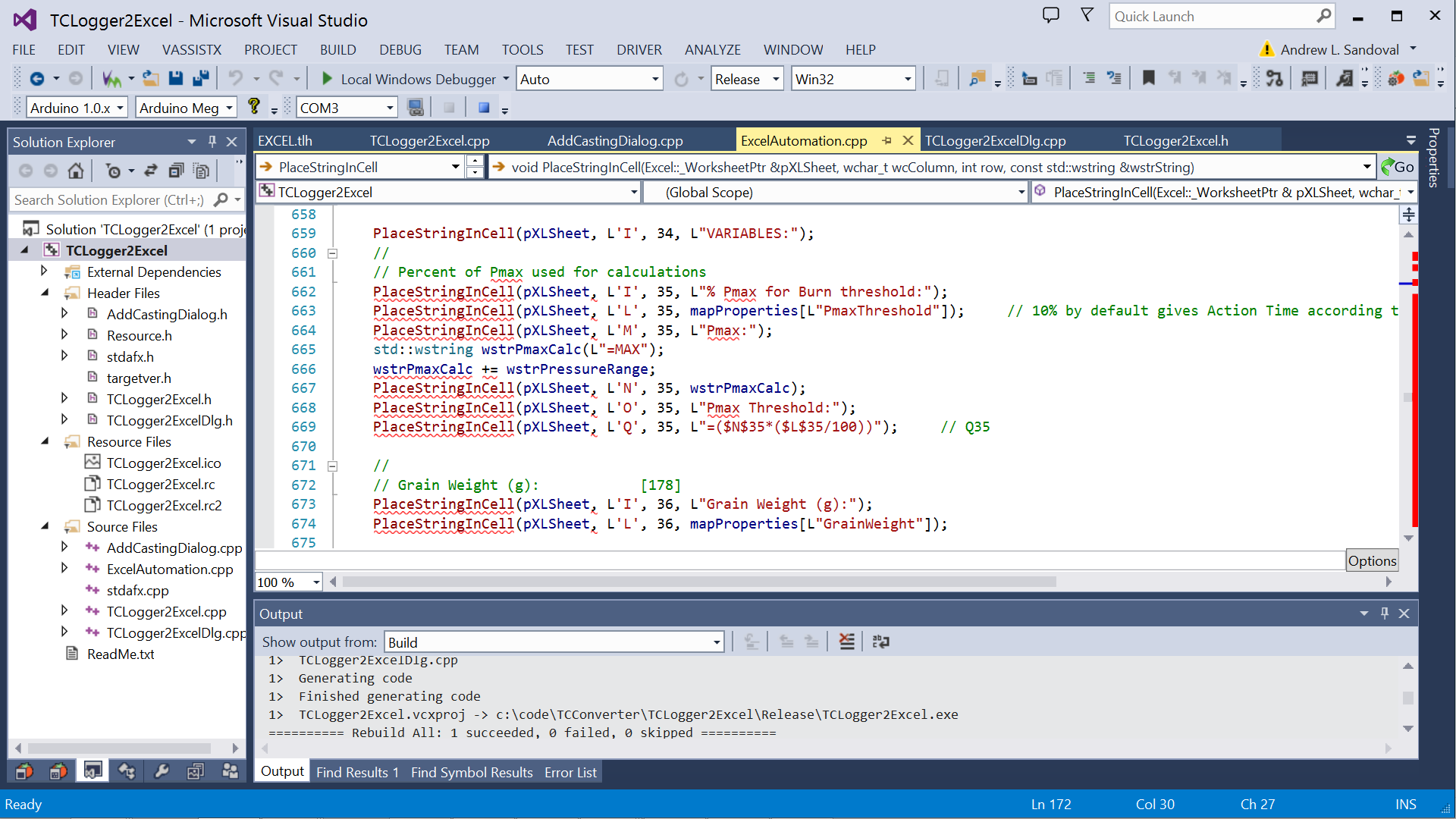This screenshot has height=819, width=1456.
Task: Collapse the code region at line 660
Action: pos(332,253)
